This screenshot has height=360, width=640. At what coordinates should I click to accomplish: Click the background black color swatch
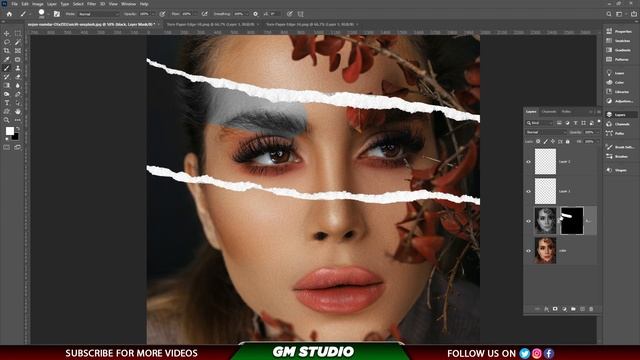point(16,137)
